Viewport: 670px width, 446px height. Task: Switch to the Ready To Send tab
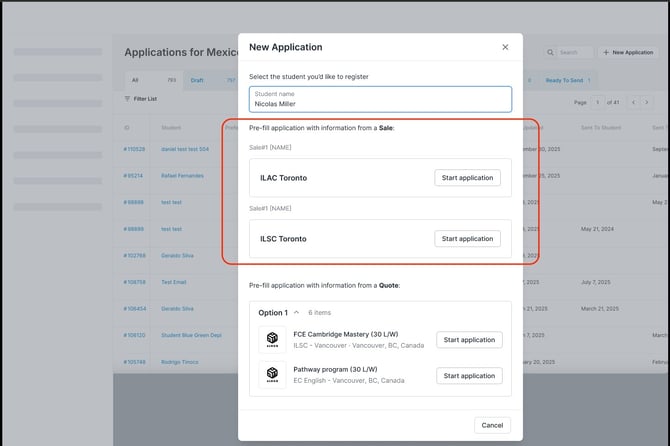[x=565, y=80]
